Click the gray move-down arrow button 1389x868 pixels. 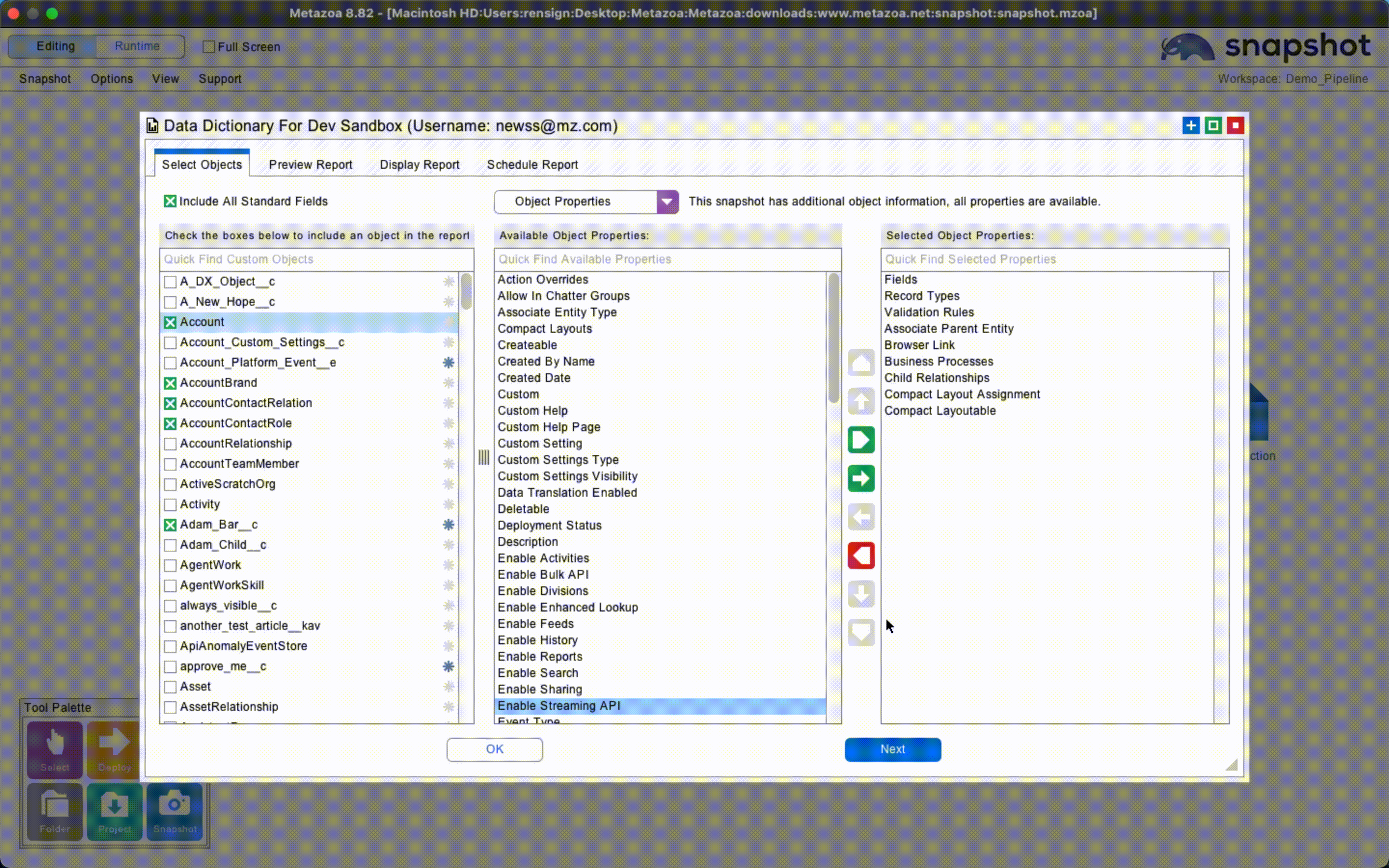click(x=861, y=594)
